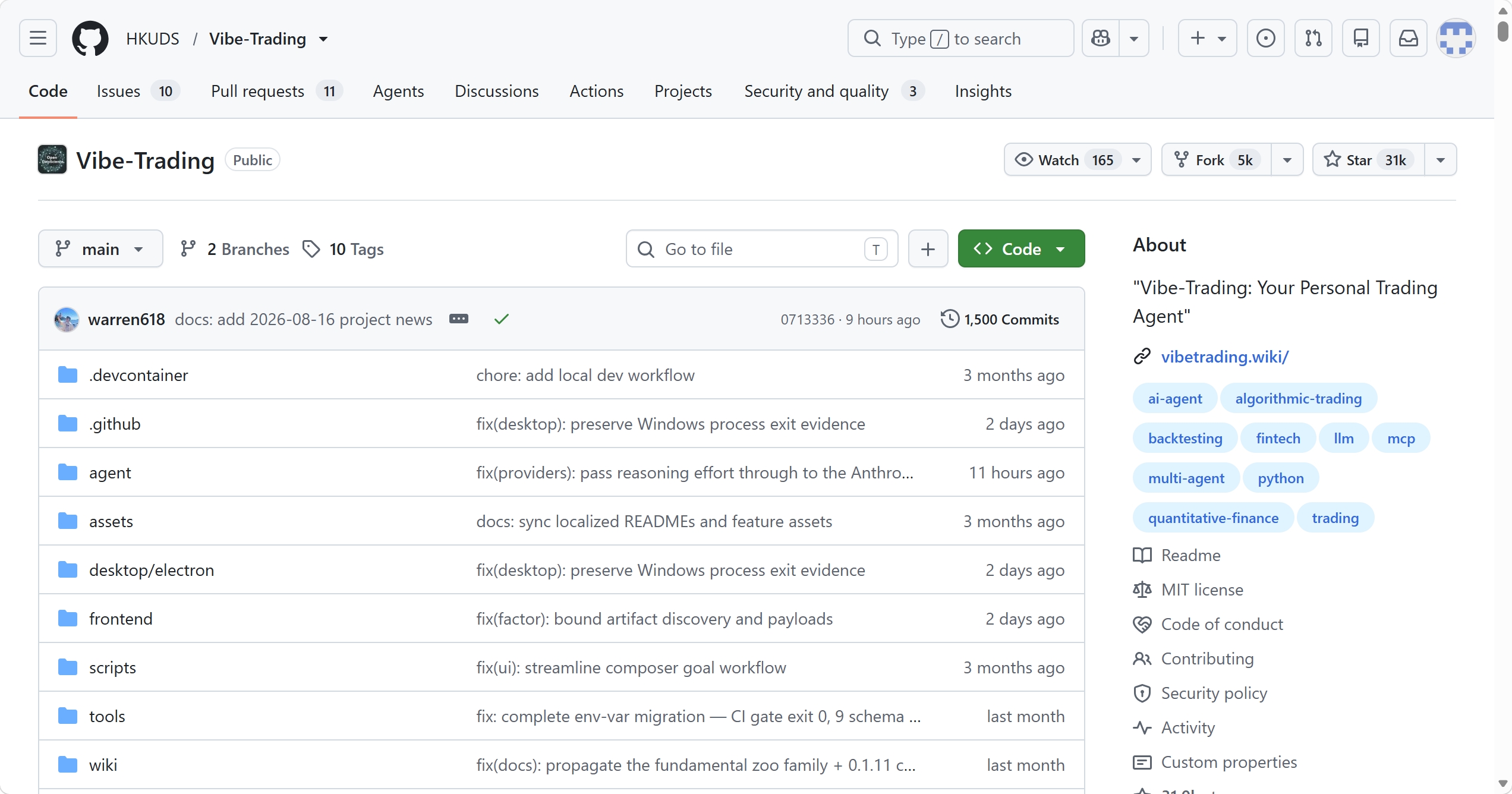Go to GitHub home via Octocat logo
Image resolution: width=1512 pixels, height=794 pixels.
[x=90, y=39]
